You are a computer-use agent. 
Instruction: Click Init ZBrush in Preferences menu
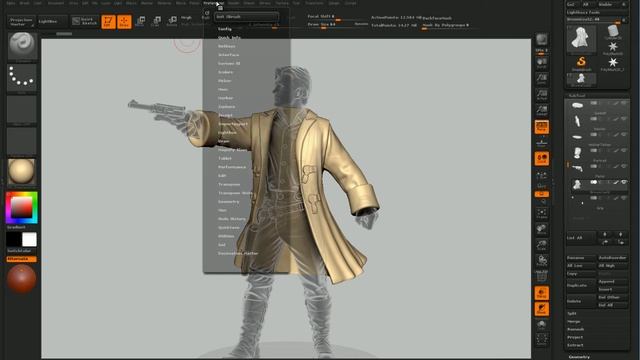247,17
